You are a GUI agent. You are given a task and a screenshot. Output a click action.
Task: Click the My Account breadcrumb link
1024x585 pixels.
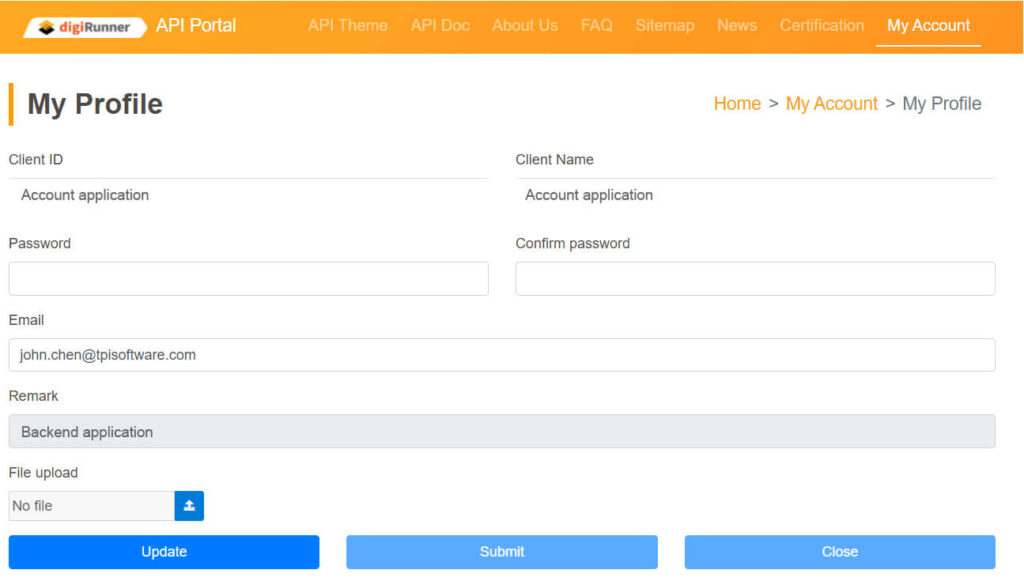pyautogui.click(x=831, y=104)
